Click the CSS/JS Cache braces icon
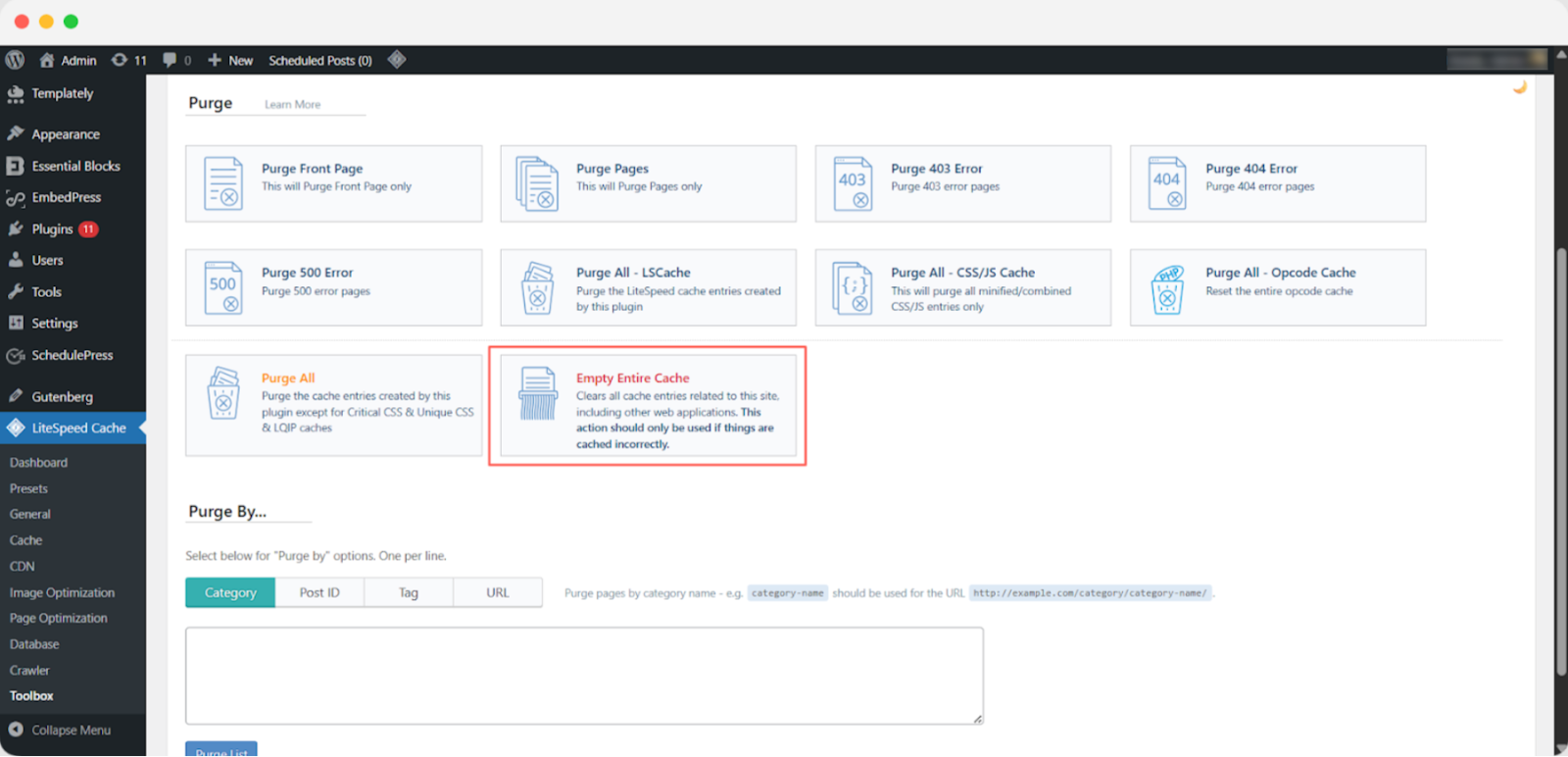This screenshot has height=757, width=1568. [x=853, y=288]
